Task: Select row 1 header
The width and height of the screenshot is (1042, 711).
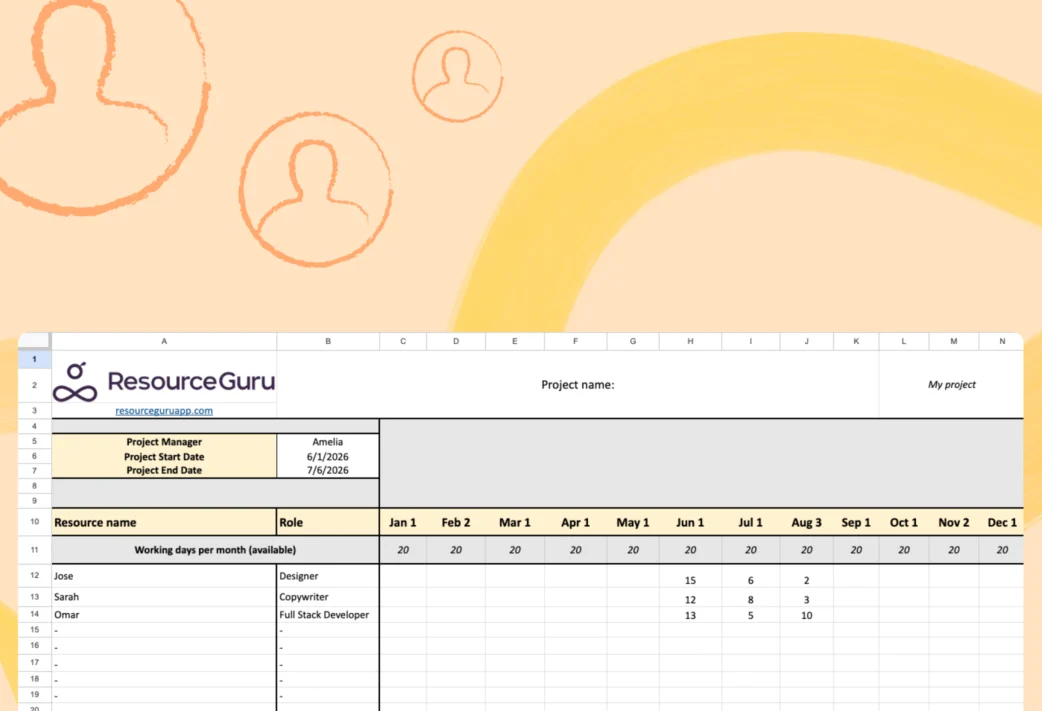Action: pyautogui.click(x=35, y=359)
